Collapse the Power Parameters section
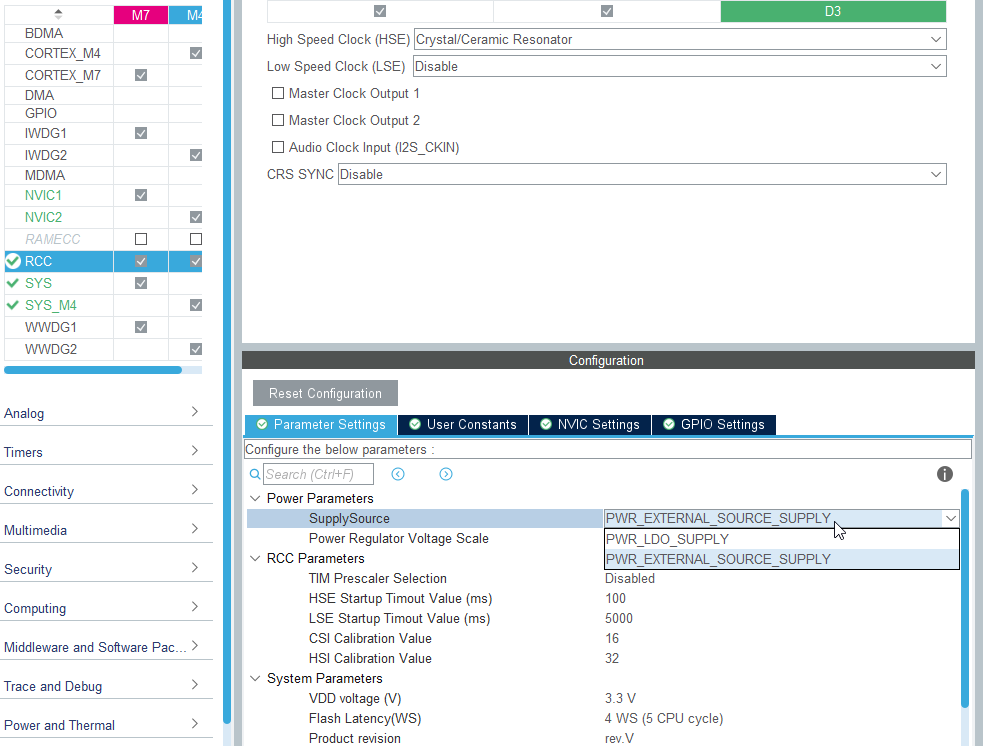Image resolution: width=988 pixels, height=746 pixels. click(x=254, y=497)
